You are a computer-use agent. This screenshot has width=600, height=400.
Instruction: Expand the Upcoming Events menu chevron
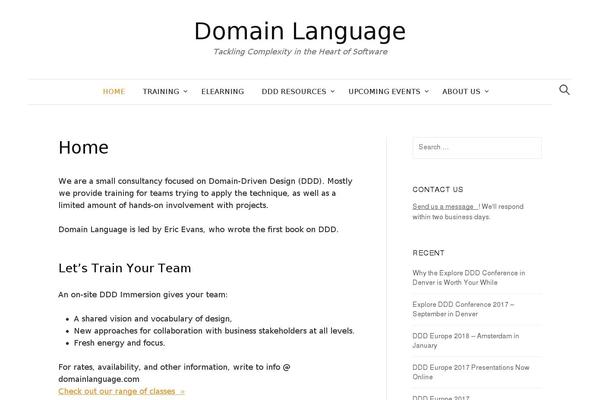coord(427,91)
